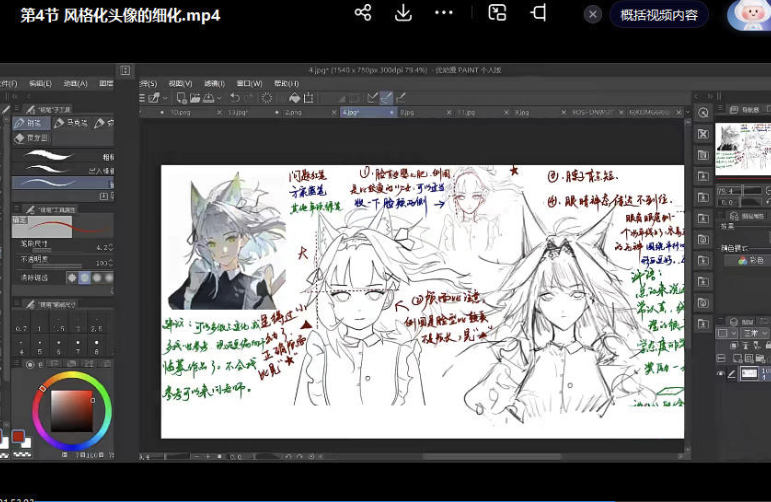Image resolution: width=771 pixels, height=502 pixels.
Task: Select the second anti-aliasing option
Action: [85, 278]
